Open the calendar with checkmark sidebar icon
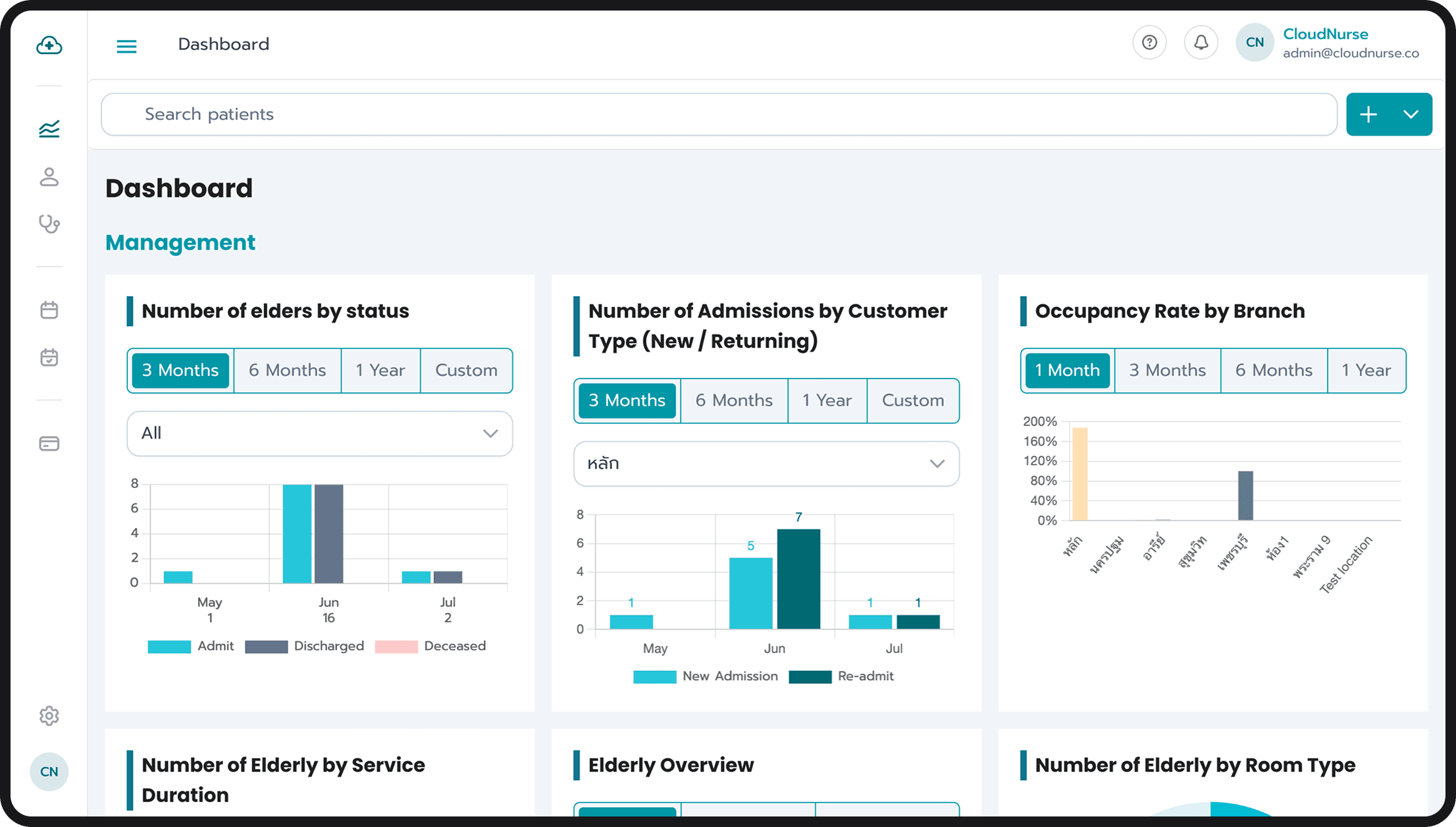1456x827 pixels. tap(49, 358)
